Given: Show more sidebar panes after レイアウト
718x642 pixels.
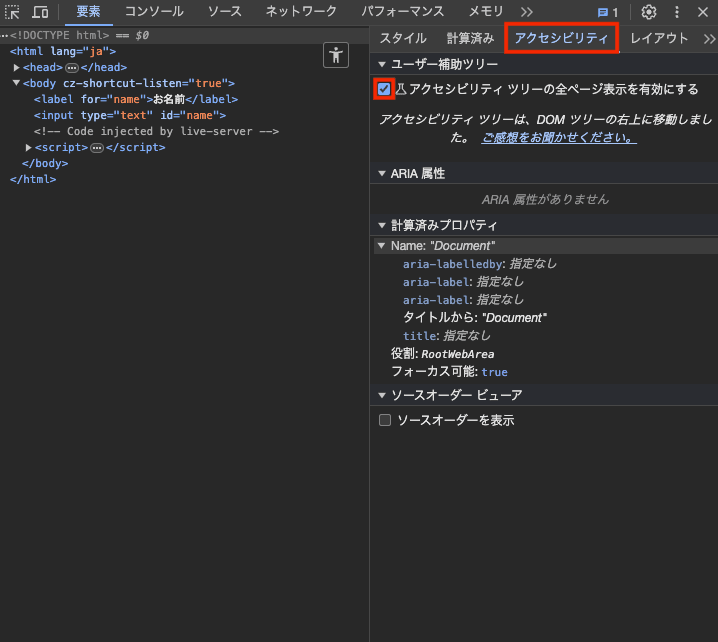Looking at the screenshot, I should 709,39.
